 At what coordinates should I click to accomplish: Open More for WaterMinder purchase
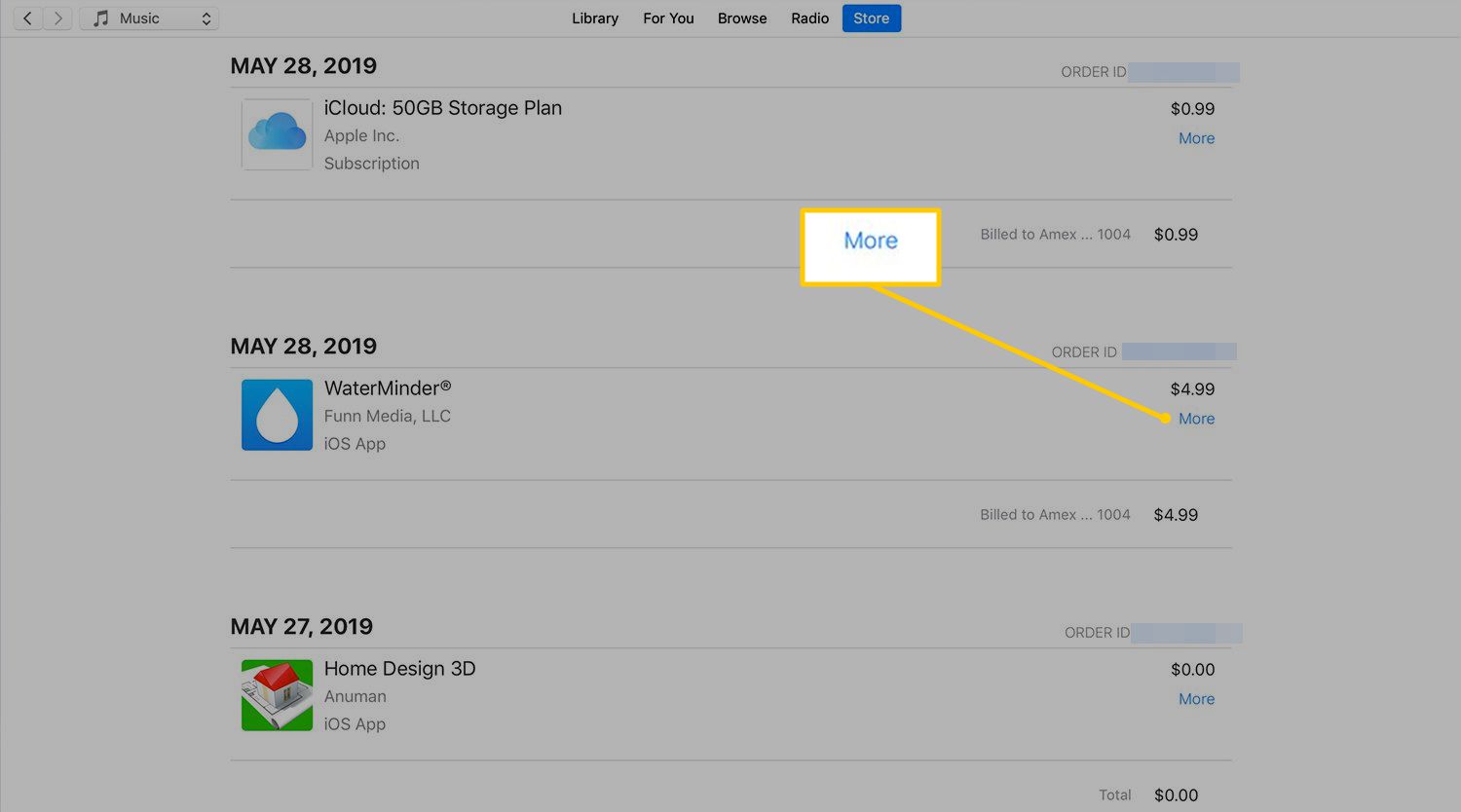coord(1196,419)
